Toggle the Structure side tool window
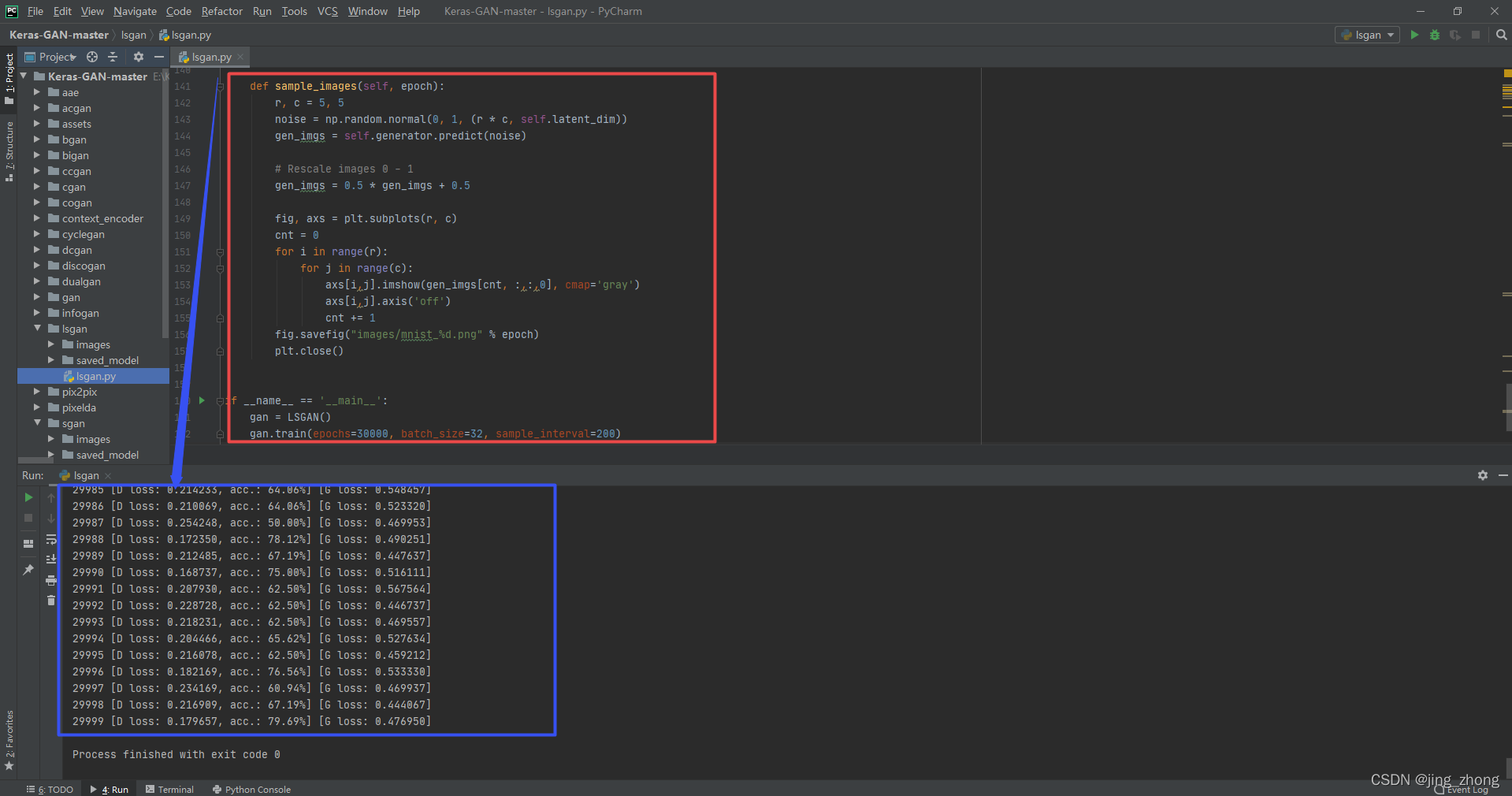Viewport: 1512px width, 796px height. [9, 151]
